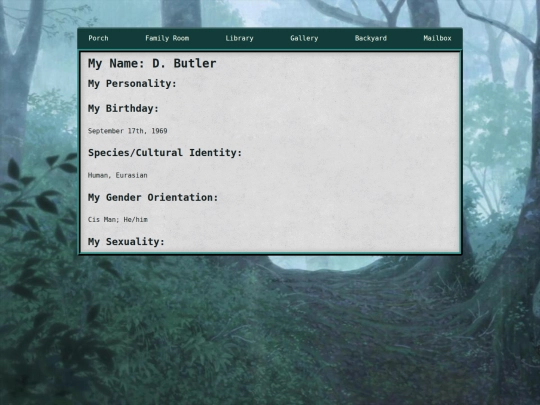This screenshot has height=405, width=540.
Task: Navigate to the Backyard page
Action: coord(371,38)
